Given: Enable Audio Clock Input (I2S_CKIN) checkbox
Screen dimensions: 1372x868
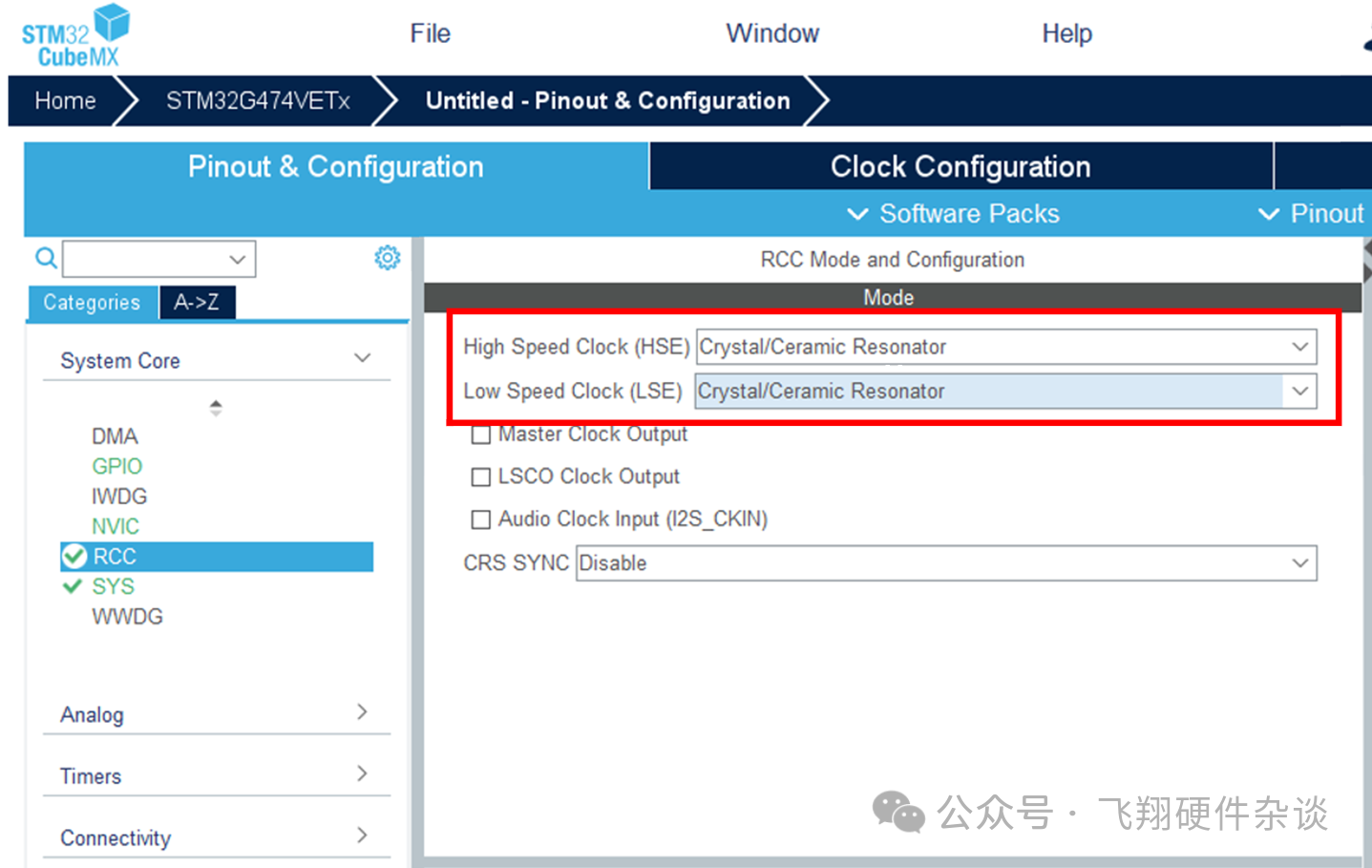Looking at the screenshot, I should point(481,519).
